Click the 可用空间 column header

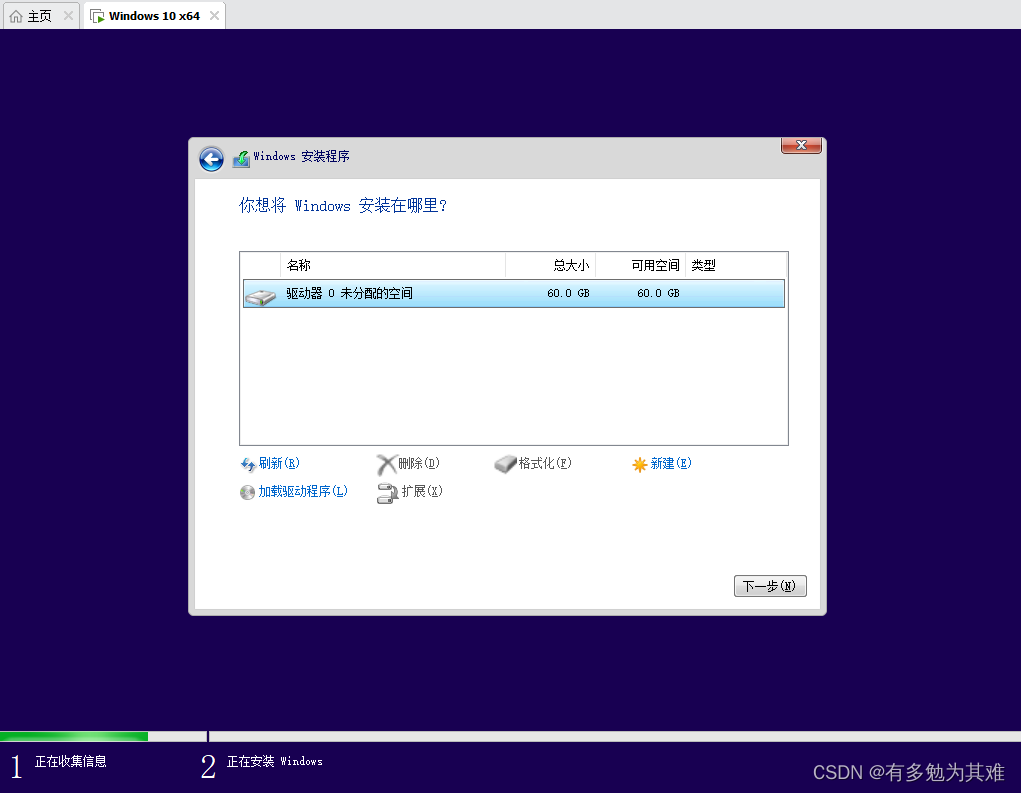tap(640, 266)
